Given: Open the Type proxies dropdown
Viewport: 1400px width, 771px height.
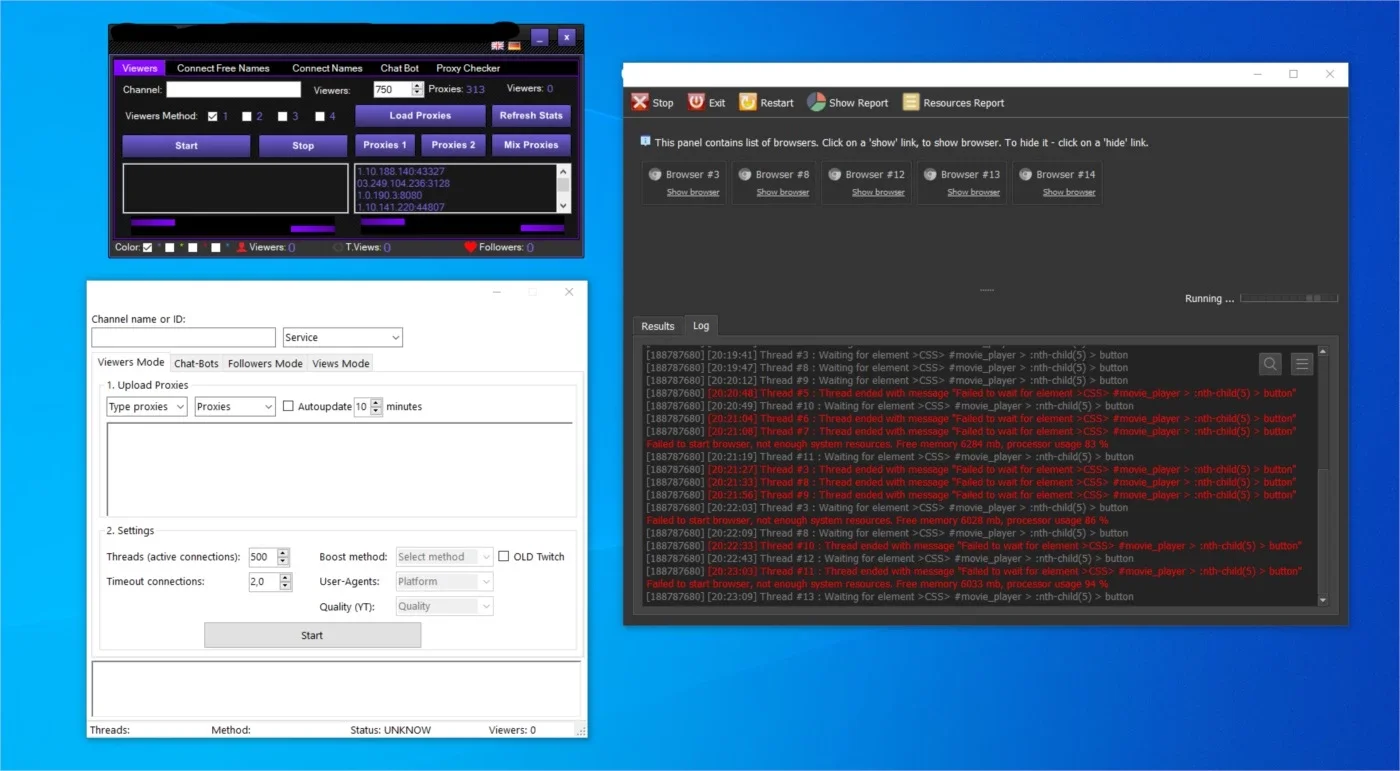Looking at the screenshot, I should (147, 406).
